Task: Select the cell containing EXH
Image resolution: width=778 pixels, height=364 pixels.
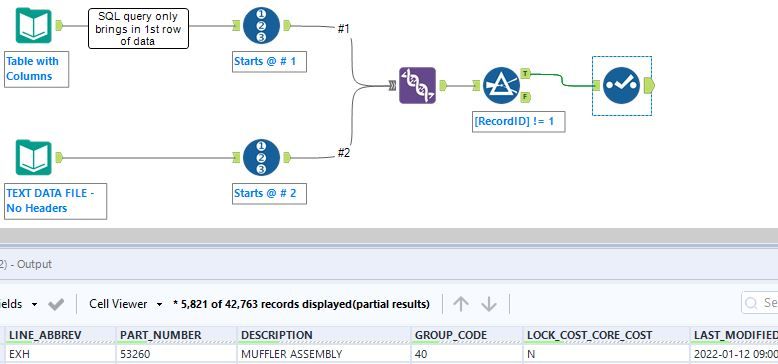Action: 61,354
